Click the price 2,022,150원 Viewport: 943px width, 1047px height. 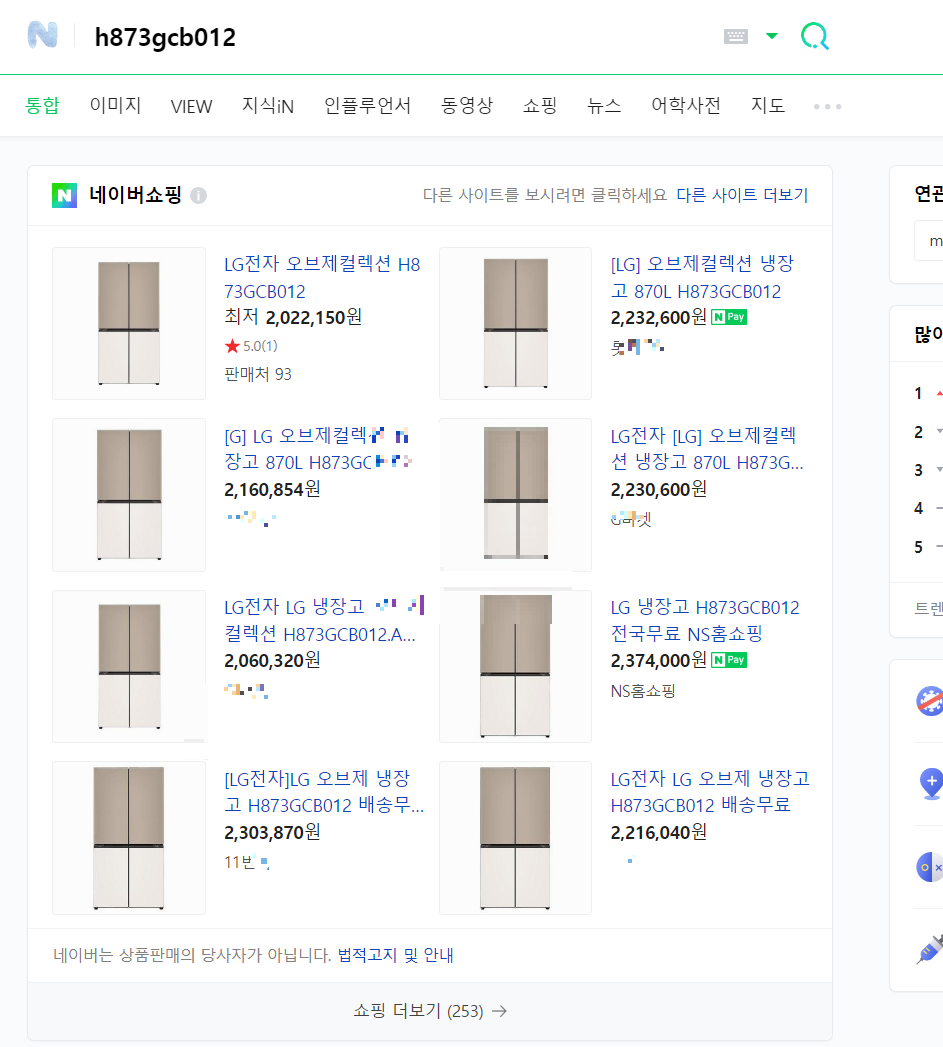coord(313,317)
